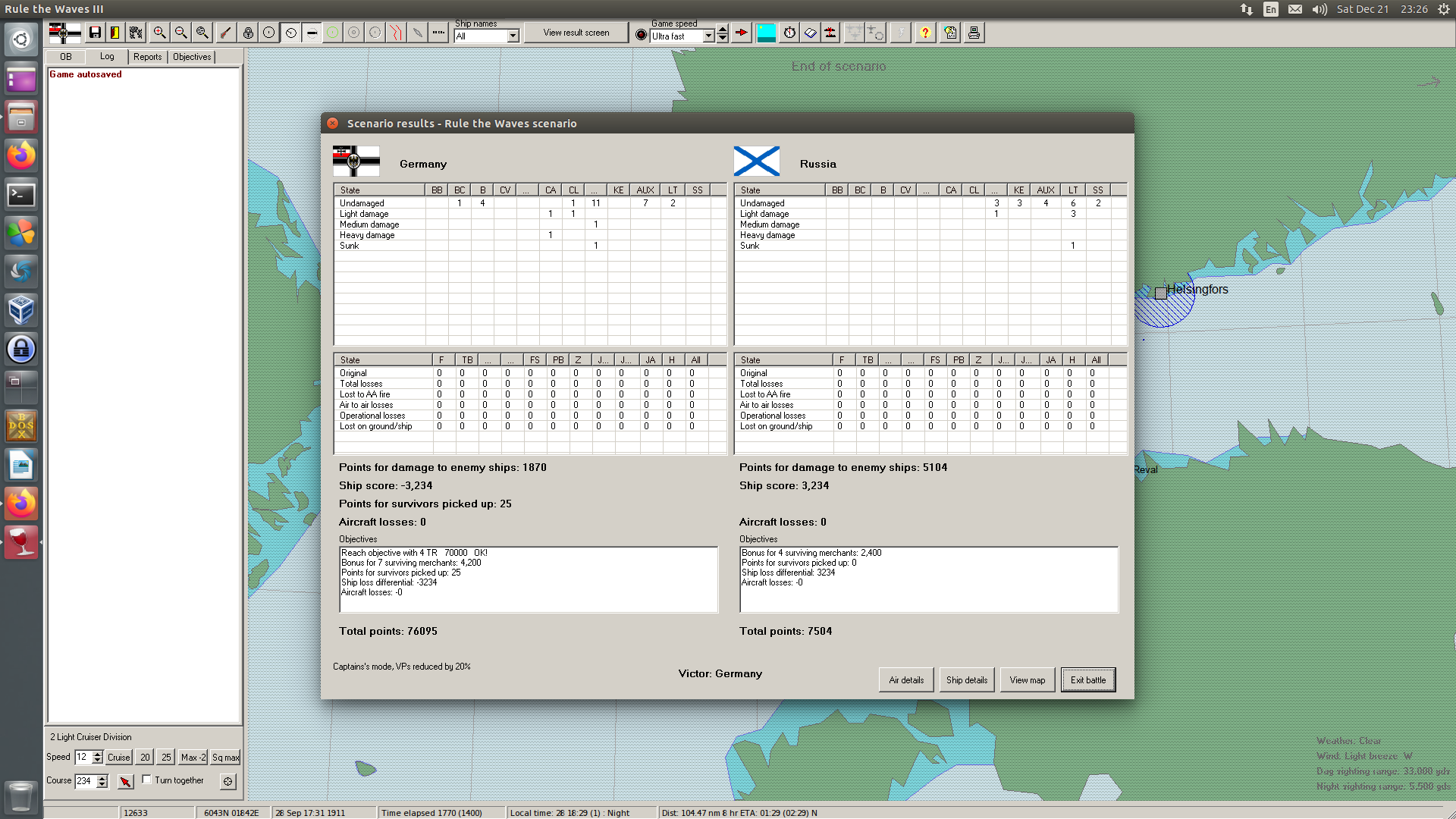Click the Air details button
The height and width of the screenshot is (819, 1456).
click(x=906, y=680)
